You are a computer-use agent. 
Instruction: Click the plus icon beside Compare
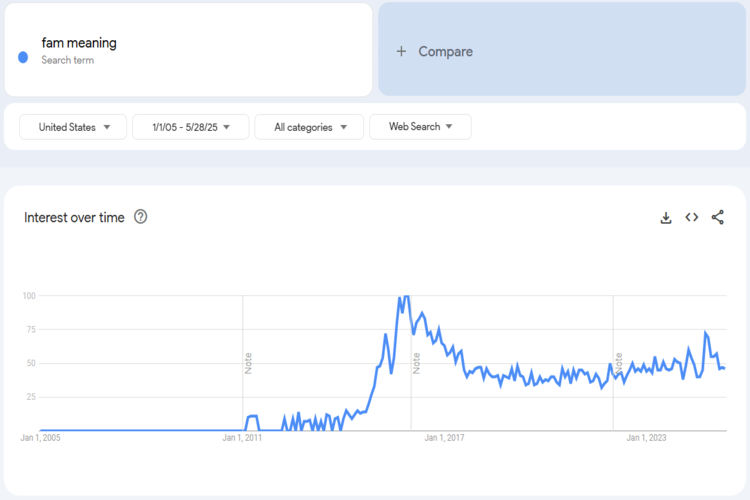click(x=401, y=51)
